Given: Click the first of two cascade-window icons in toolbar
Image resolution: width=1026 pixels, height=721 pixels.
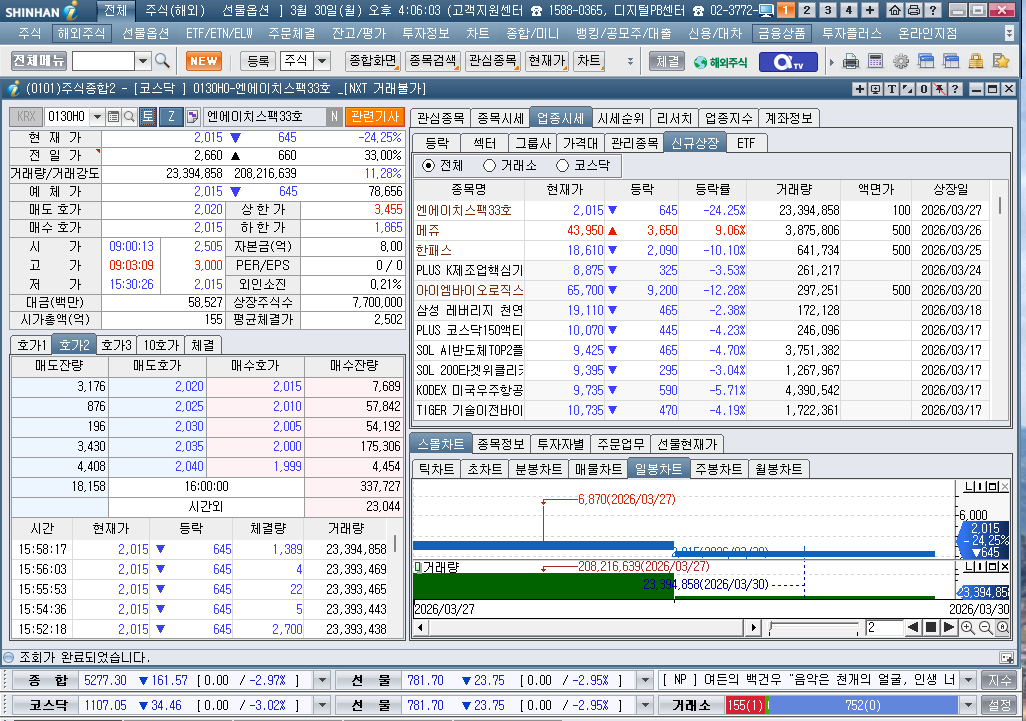Looking at the screenshot, I should (x=925, y=62).
